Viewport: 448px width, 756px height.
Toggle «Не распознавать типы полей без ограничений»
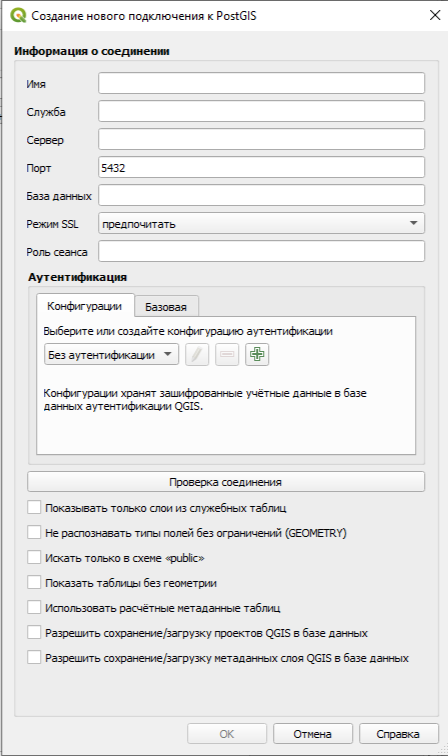pos(34,533)
